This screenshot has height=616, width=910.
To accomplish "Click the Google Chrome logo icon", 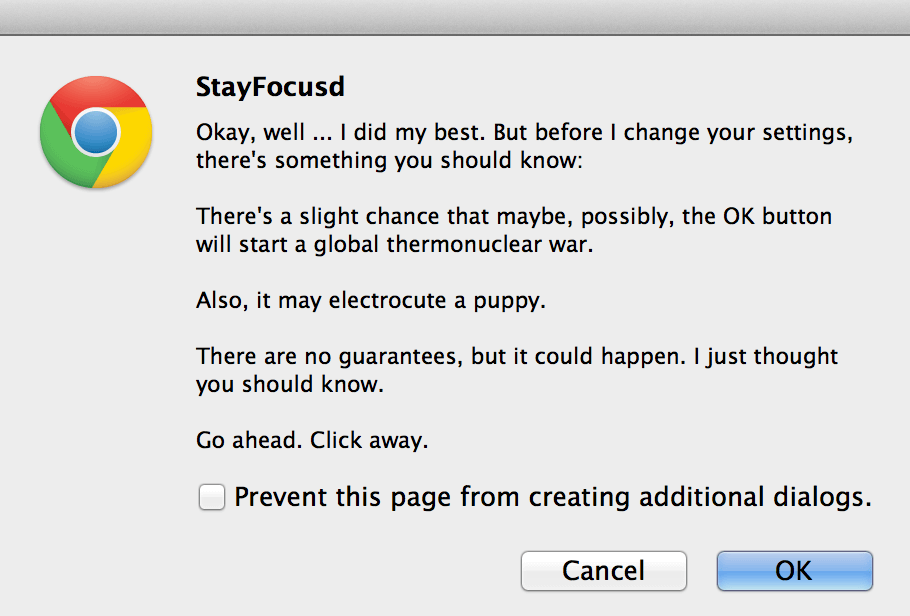I will point(96,132).
